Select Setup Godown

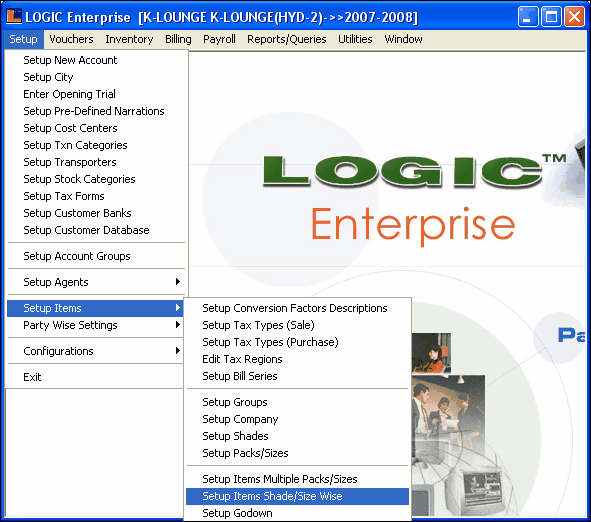tap(297, 513)
